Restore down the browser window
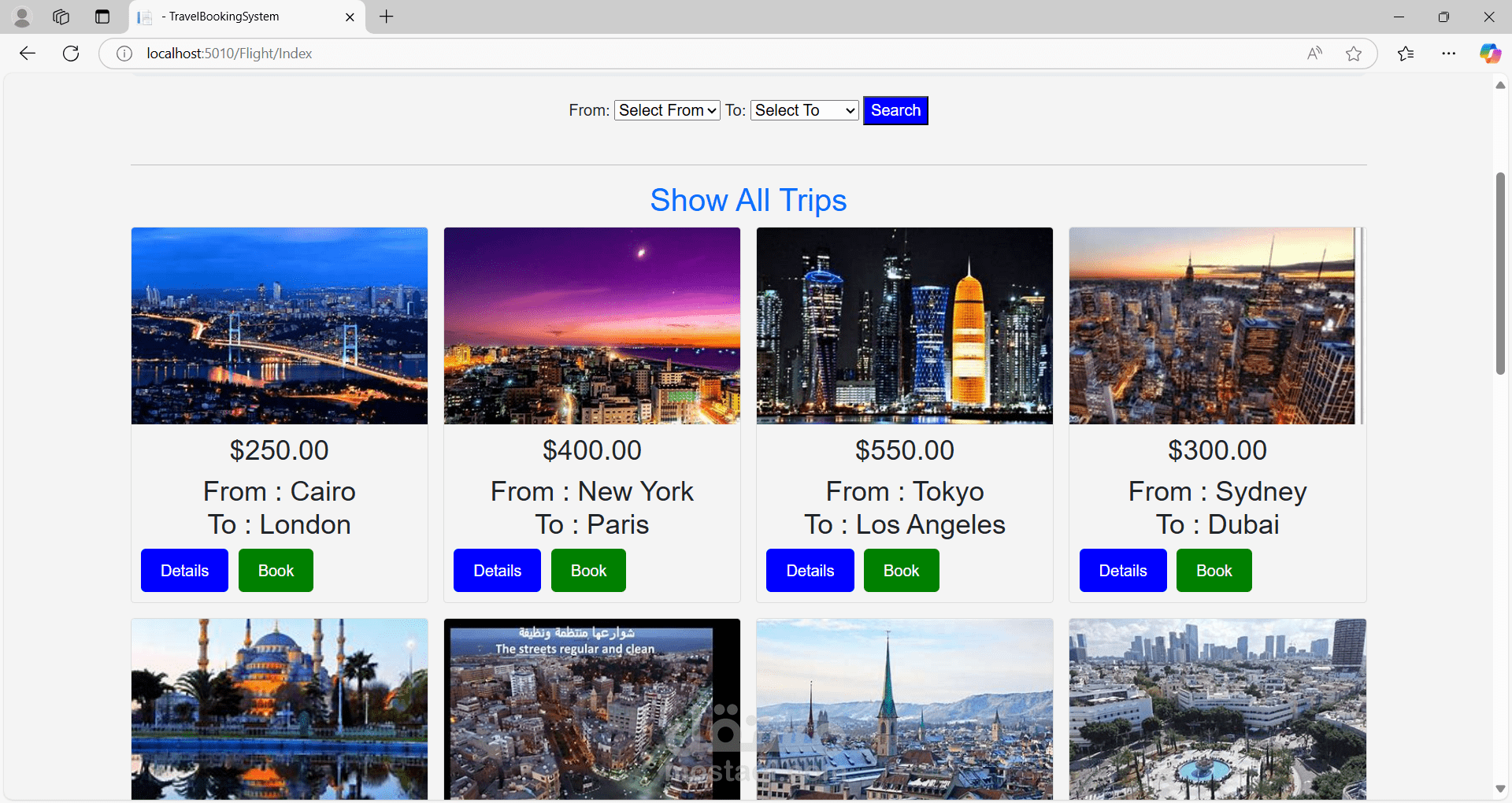Screen dimensions: 1512x803 coord(1443,17)
